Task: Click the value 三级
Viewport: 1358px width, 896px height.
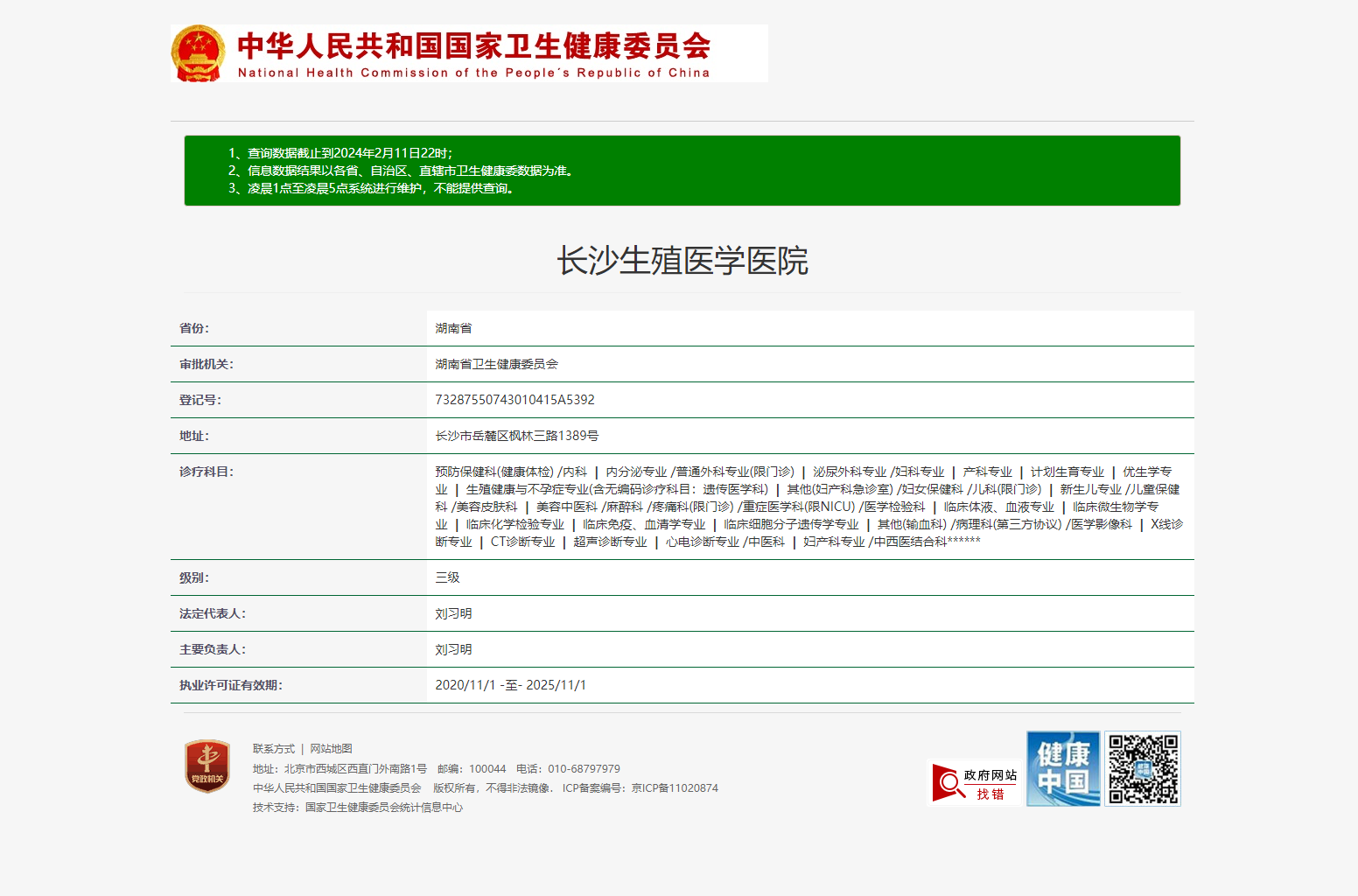Action: pos(447,577)
